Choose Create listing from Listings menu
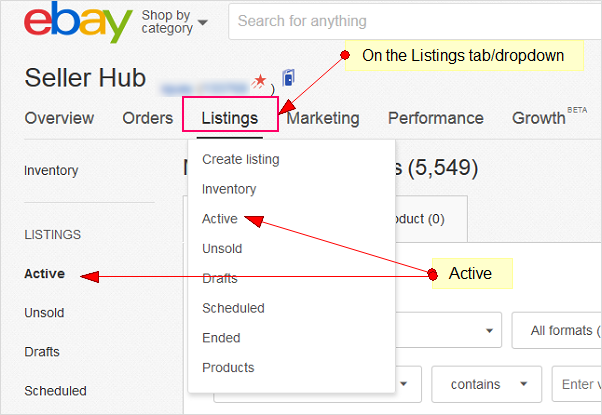 pyautogui.click(x=241, y=159)
